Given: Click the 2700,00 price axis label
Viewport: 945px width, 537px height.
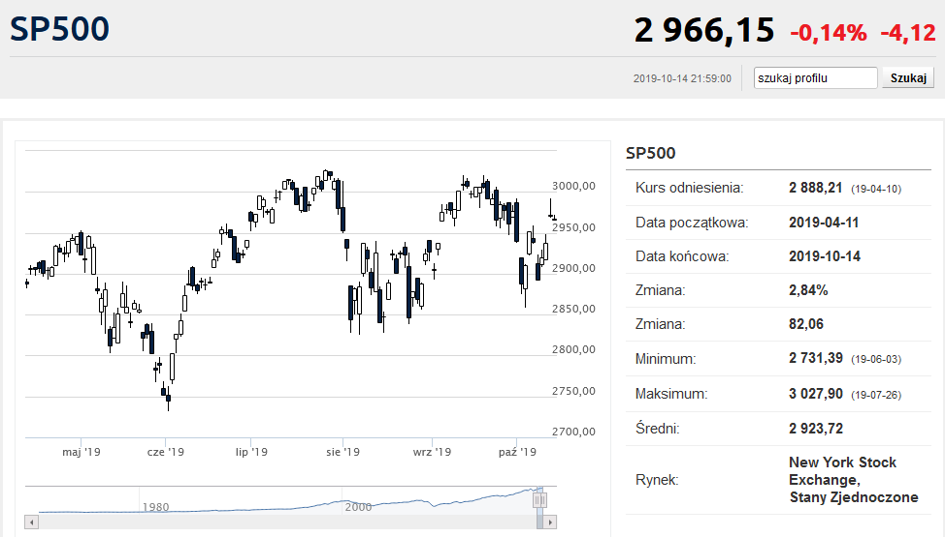Looking at the screenshot, I should 574,432.
